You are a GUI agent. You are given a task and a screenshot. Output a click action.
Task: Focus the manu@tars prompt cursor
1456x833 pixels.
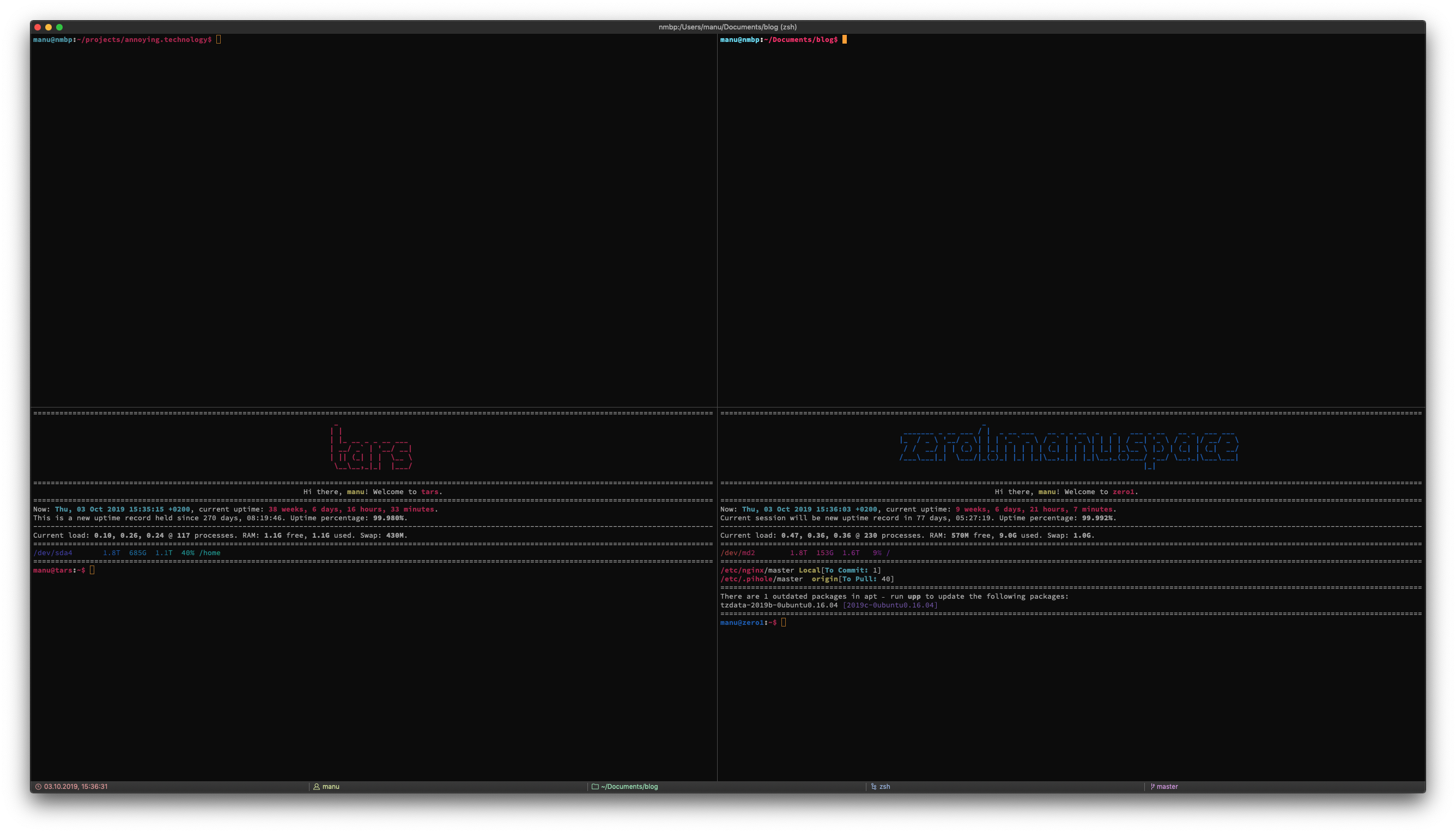click(92, 570)
